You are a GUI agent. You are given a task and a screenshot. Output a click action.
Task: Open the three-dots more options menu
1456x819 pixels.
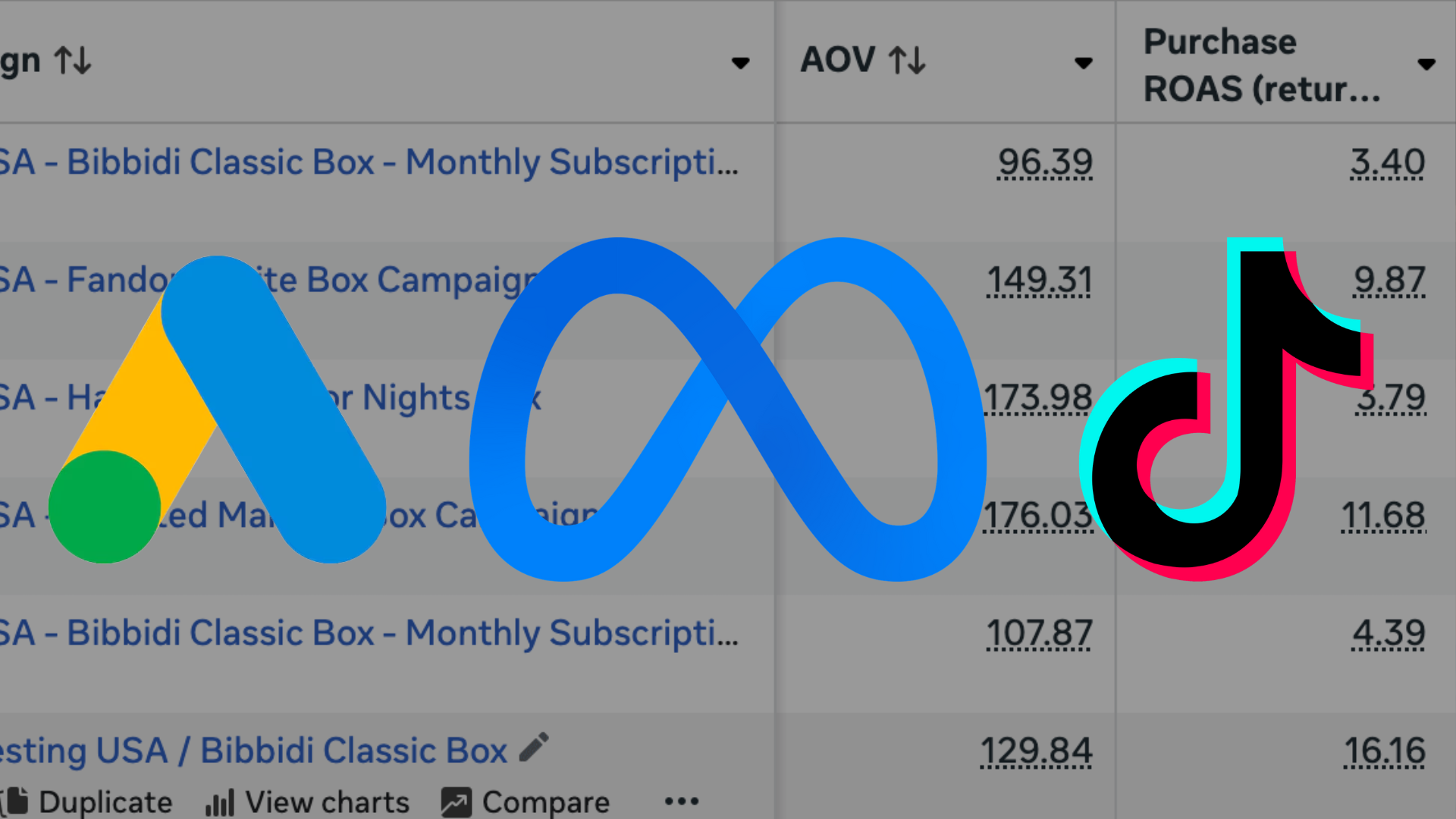[x=681, y=801]
